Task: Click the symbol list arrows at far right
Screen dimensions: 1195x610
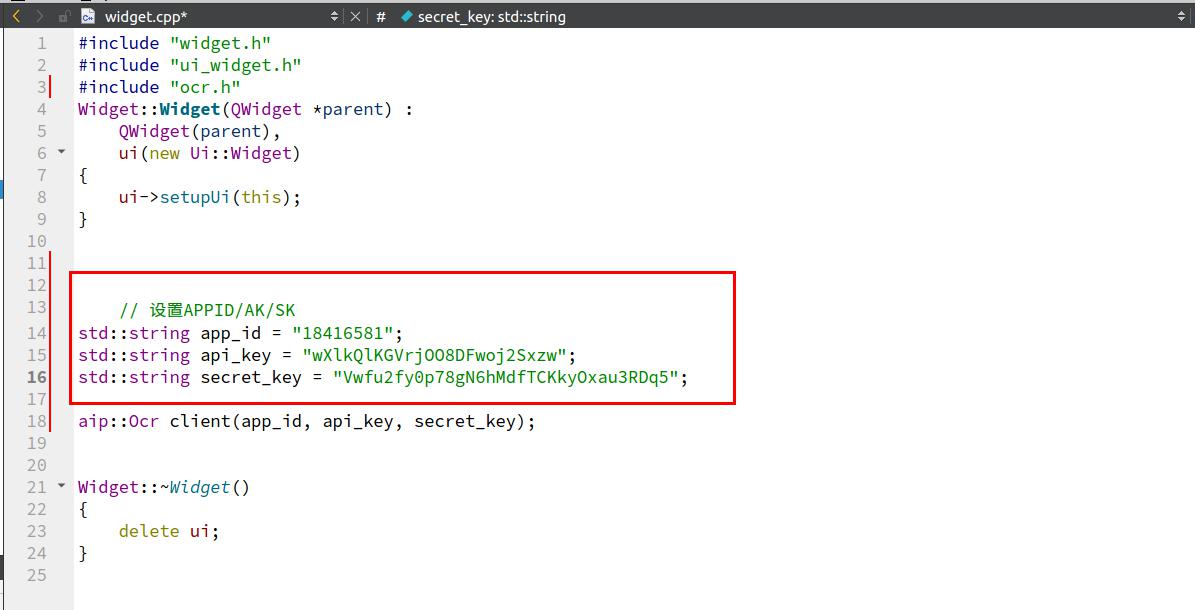Action: [1182, 16]
